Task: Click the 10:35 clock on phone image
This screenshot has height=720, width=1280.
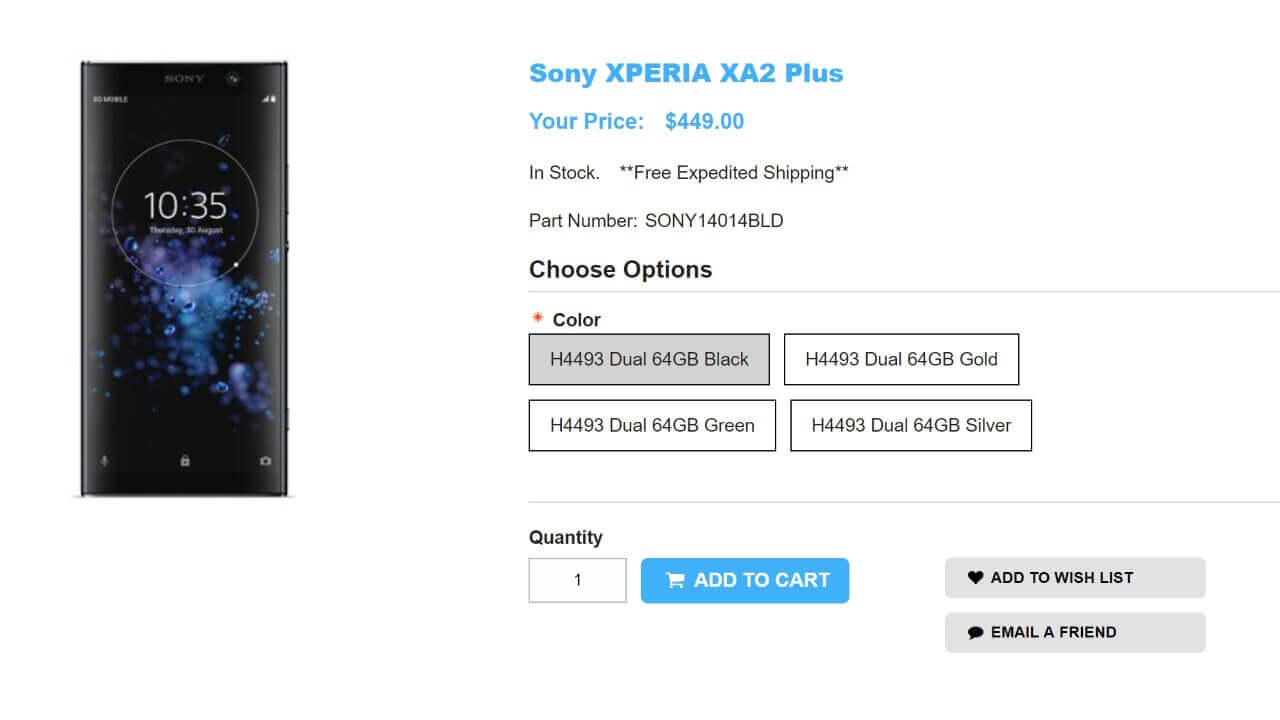Action: coord(185,206)
